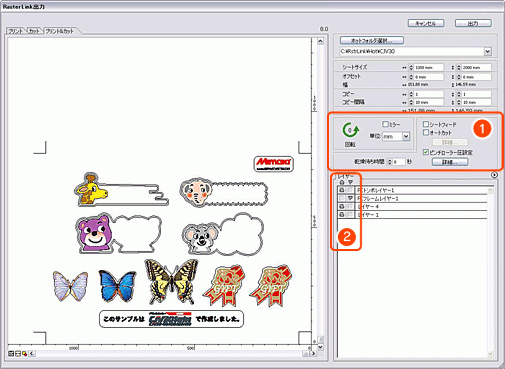Click the left arrow on the horizontal scrollbar
Viewport: 505px width, 369px height.
(32, 353)
